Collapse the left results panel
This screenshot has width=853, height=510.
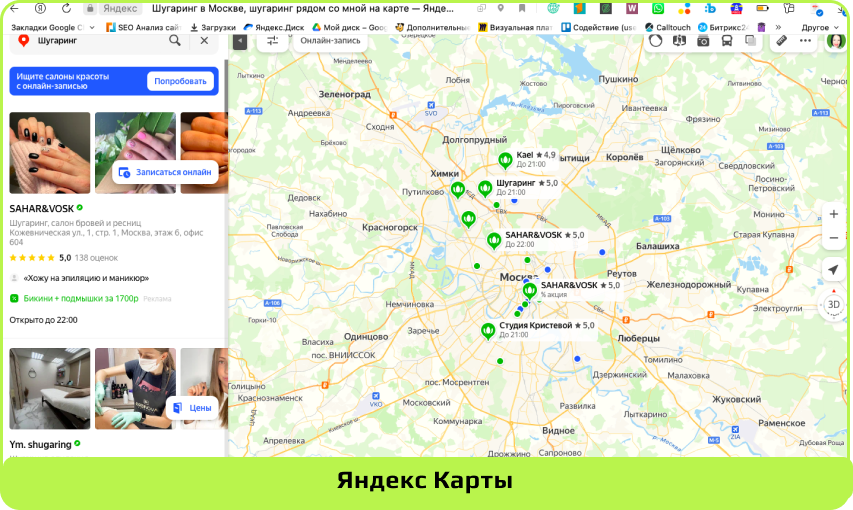[240, 41]
